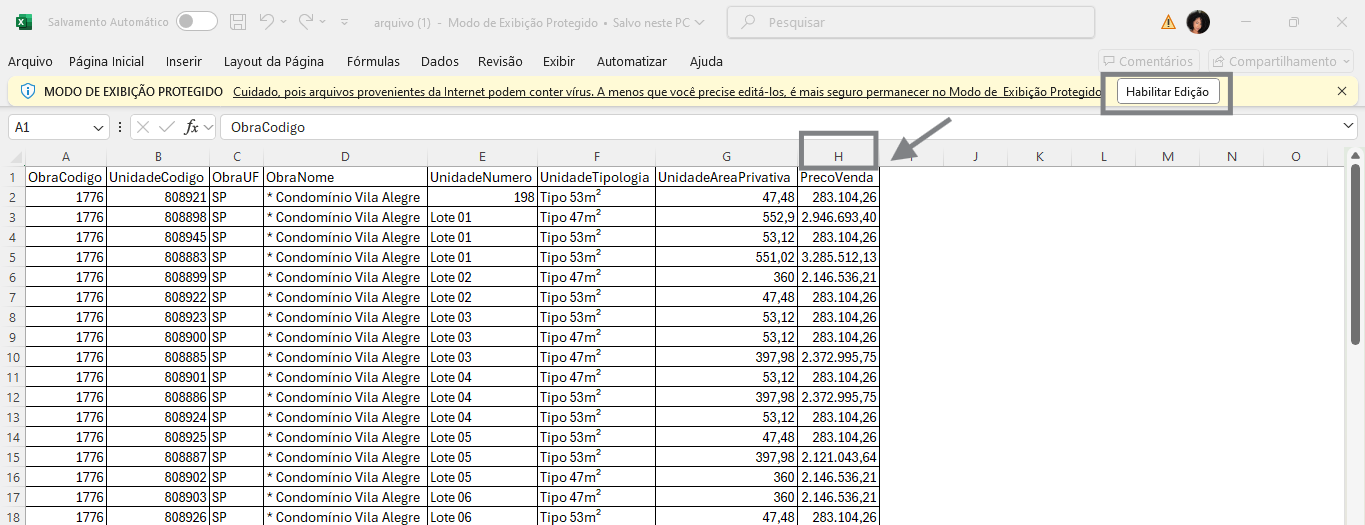The height and width of the screenshot is (525, 1365).
Task: Select column H header
Action: coord(839,156)
